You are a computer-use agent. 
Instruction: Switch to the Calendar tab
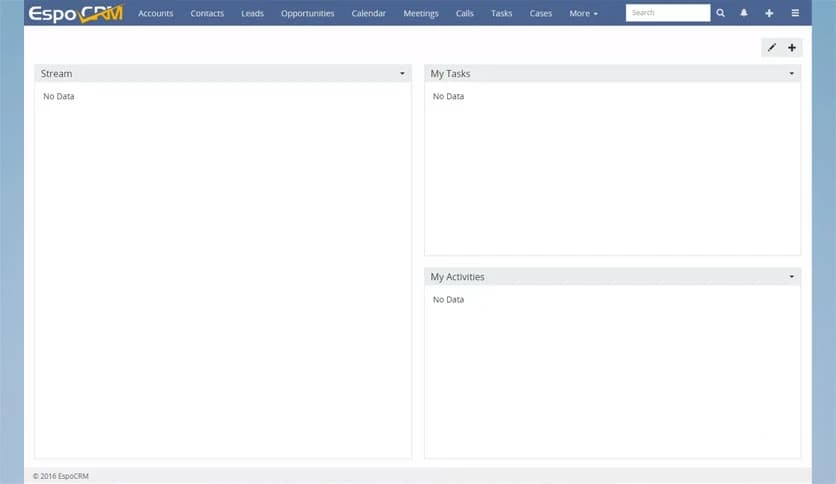click(x=368, y=13)
